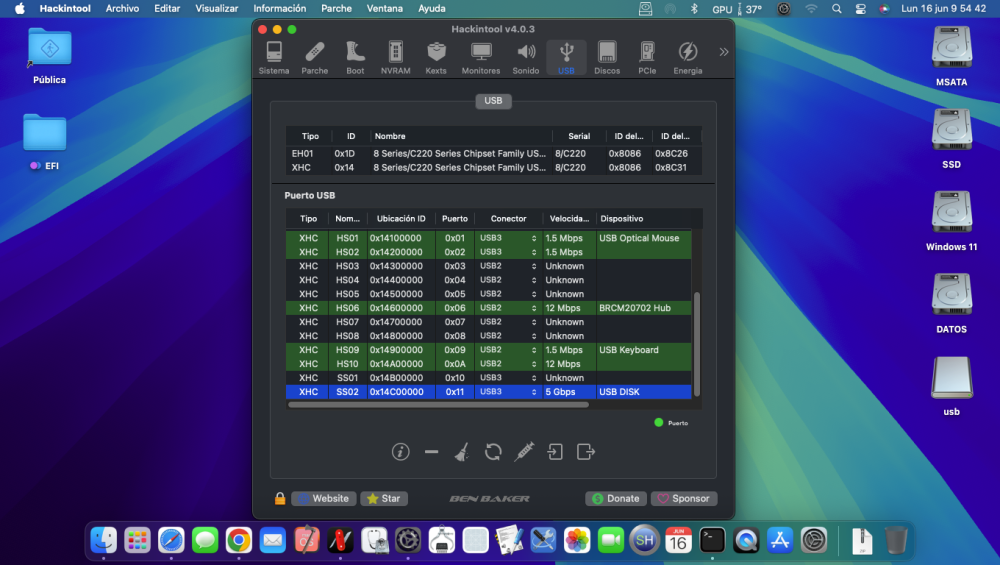The width and height of the screenshot is (1000, 565).
Task: Open Spotlight search in menu bar
Action: point(837,8)
